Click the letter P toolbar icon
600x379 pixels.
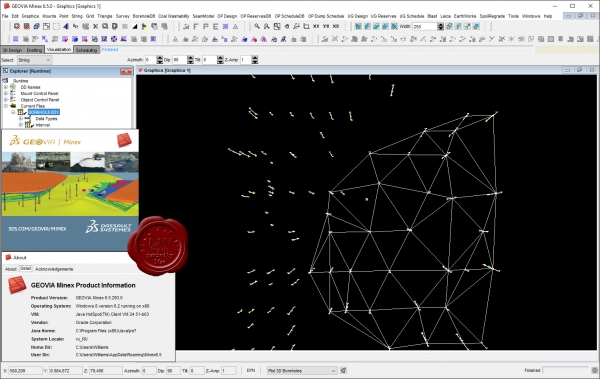[x=206, y=26]
